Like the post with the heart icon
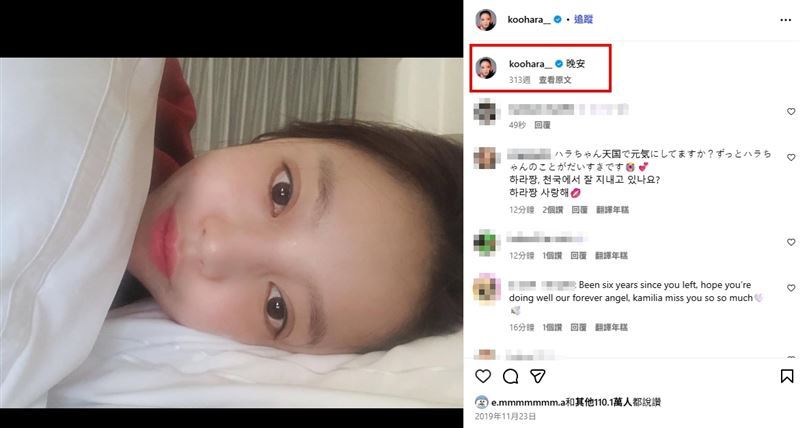This screenshot has height=428, width=800. [x=483, y=376]
